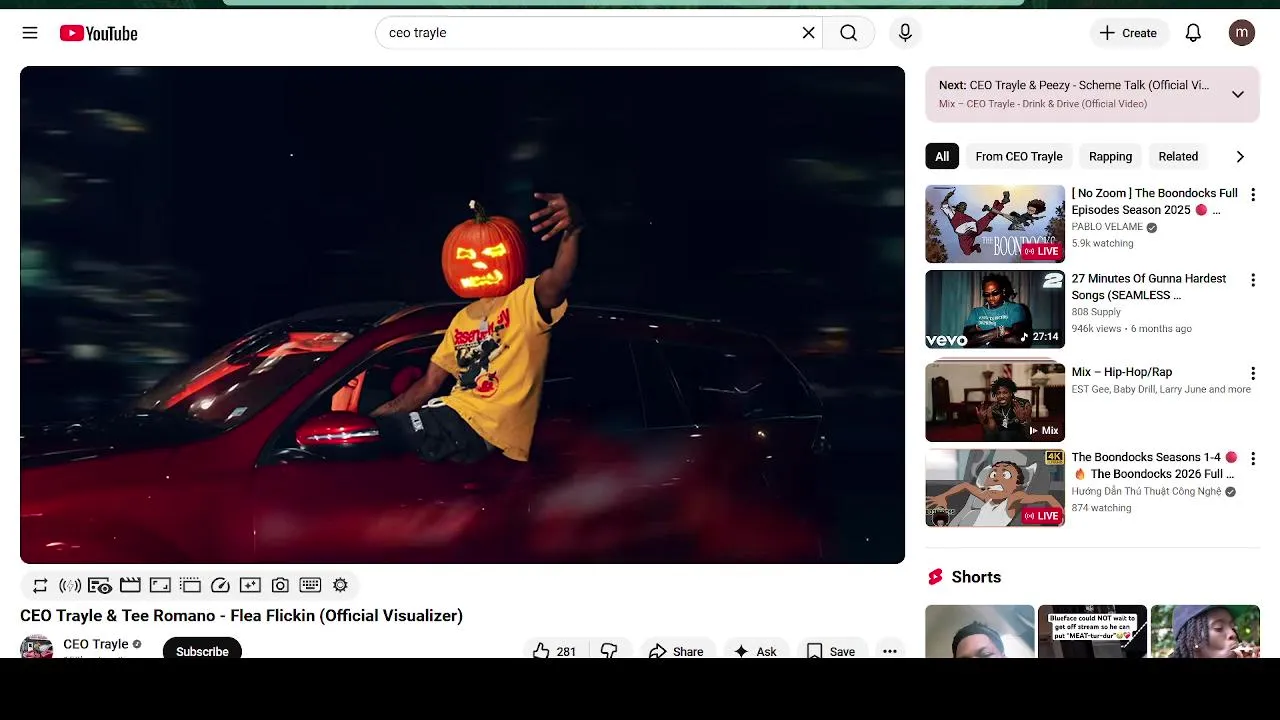
Task: Toggle the volume booster icon
Action: point(70,585)
